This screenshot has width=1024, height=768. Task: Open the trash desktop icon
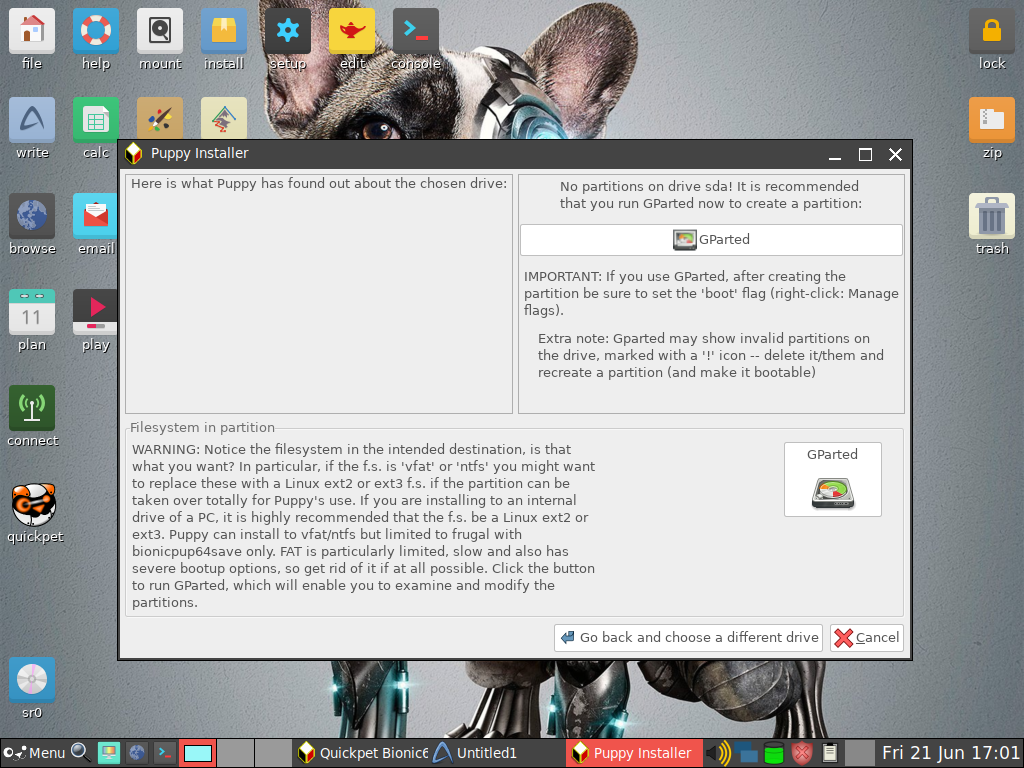(x=991, y=216)
